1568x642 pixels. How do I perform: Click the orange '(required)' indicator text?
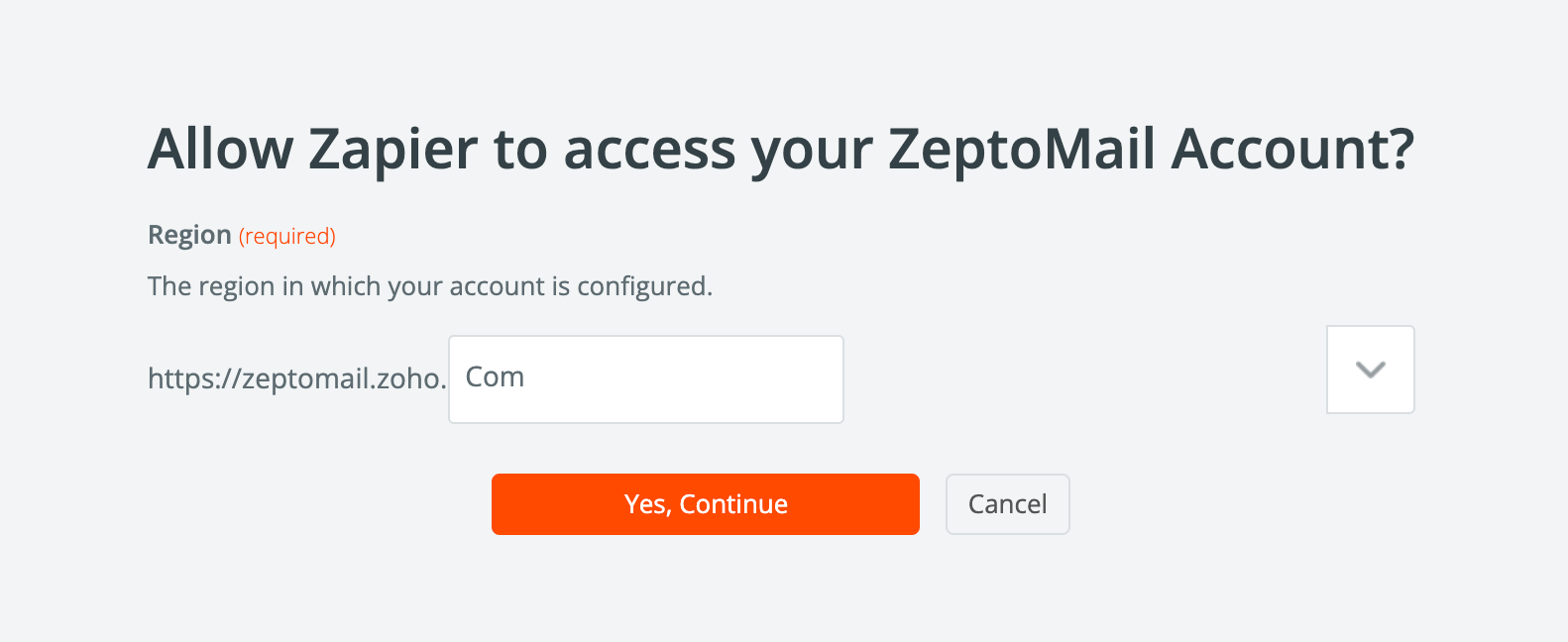[x=287, y=237]
